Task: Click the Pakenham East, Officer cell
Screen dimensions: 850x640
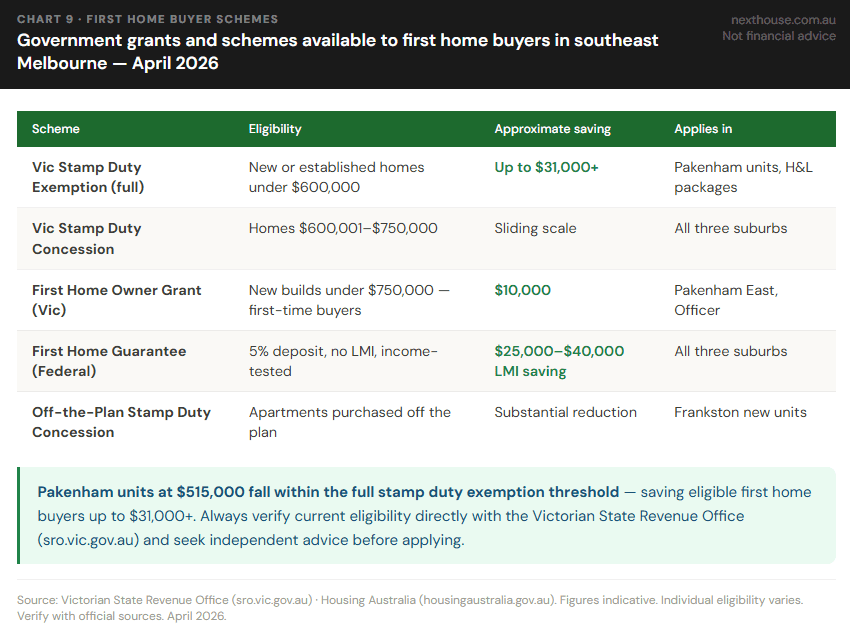Action: pos(725,300)
